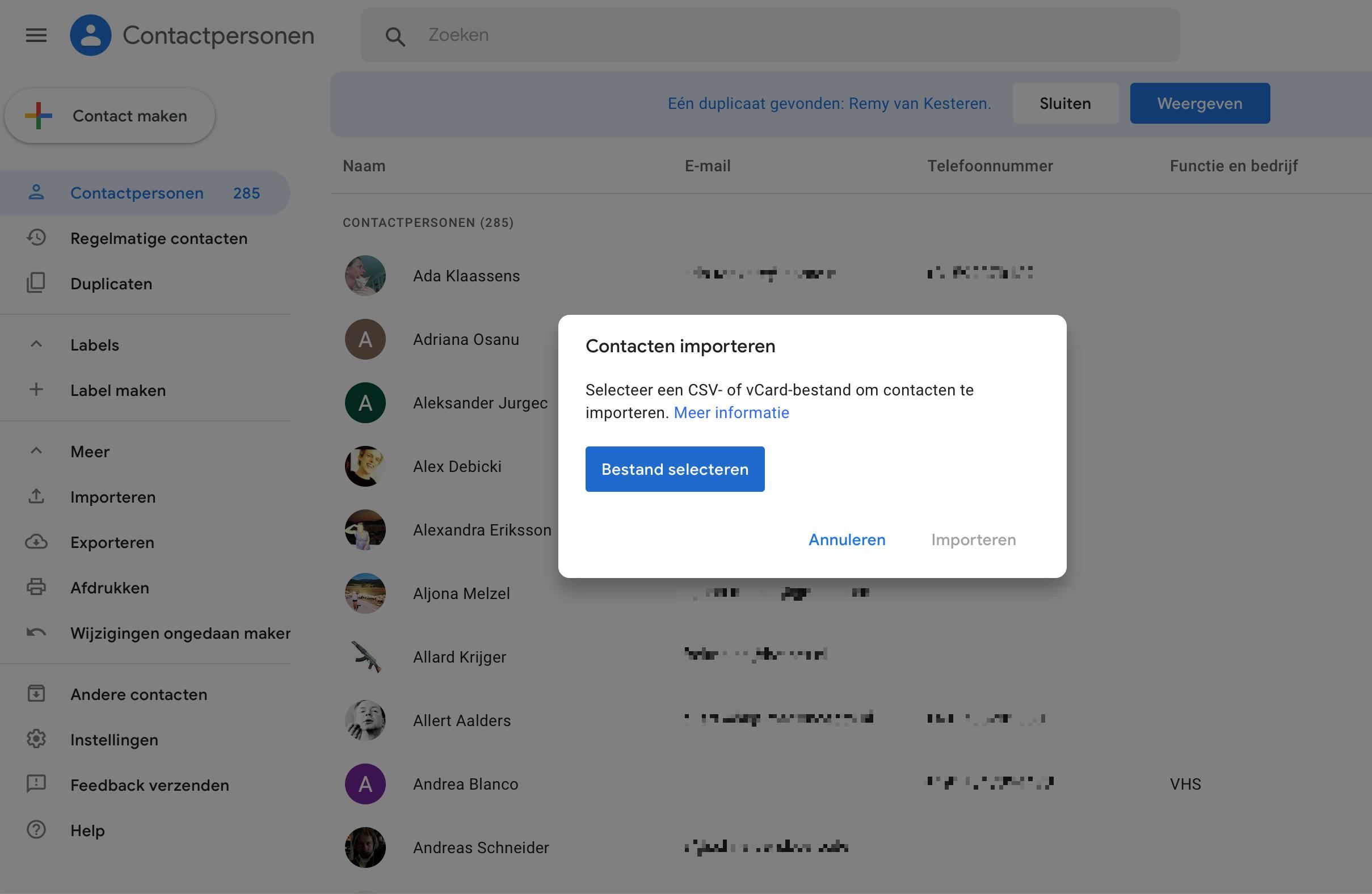Viewport: 1372px width, 894px height.
Task: Click the Help question mark icon
Action: point(36,829)
